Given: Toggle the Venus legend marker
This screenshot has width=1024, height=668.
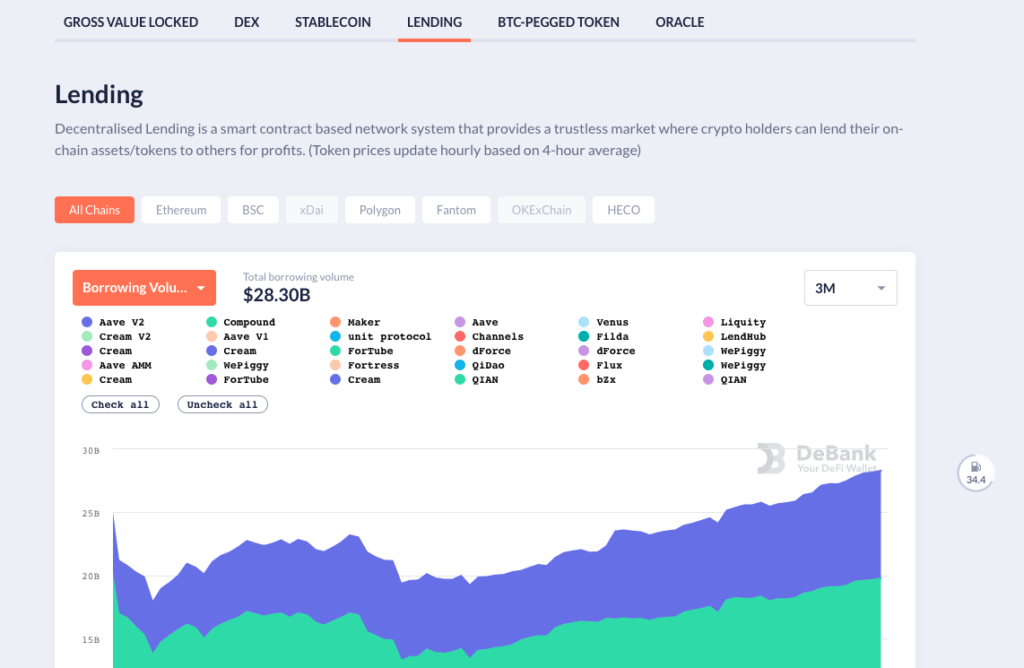Looking at the screenshot, I should coord(585,322).
